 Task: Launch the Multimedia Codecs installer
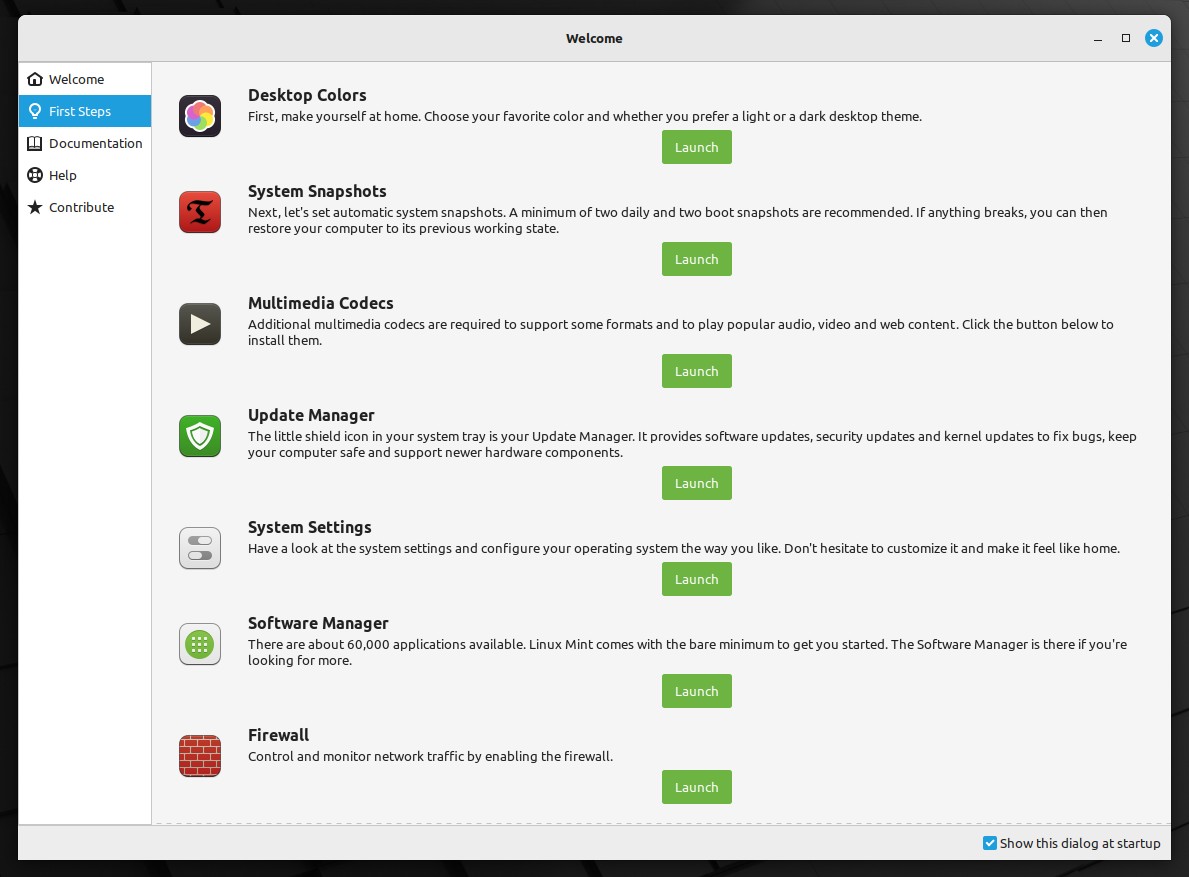pos(697,371)
